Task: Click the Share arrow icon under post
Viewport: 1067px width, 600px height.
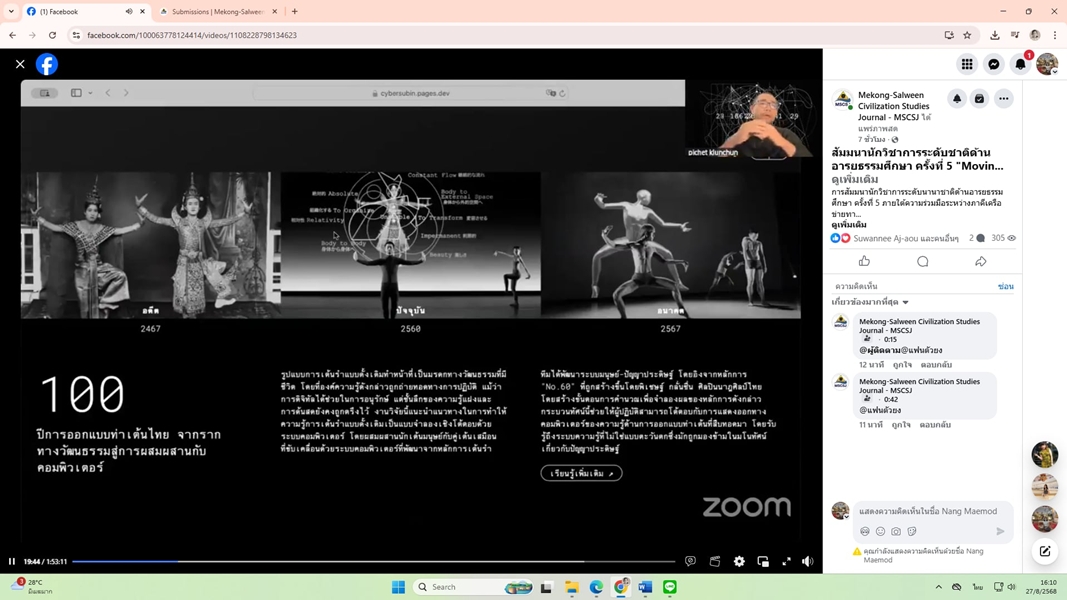Action: [x=980, y=262]
